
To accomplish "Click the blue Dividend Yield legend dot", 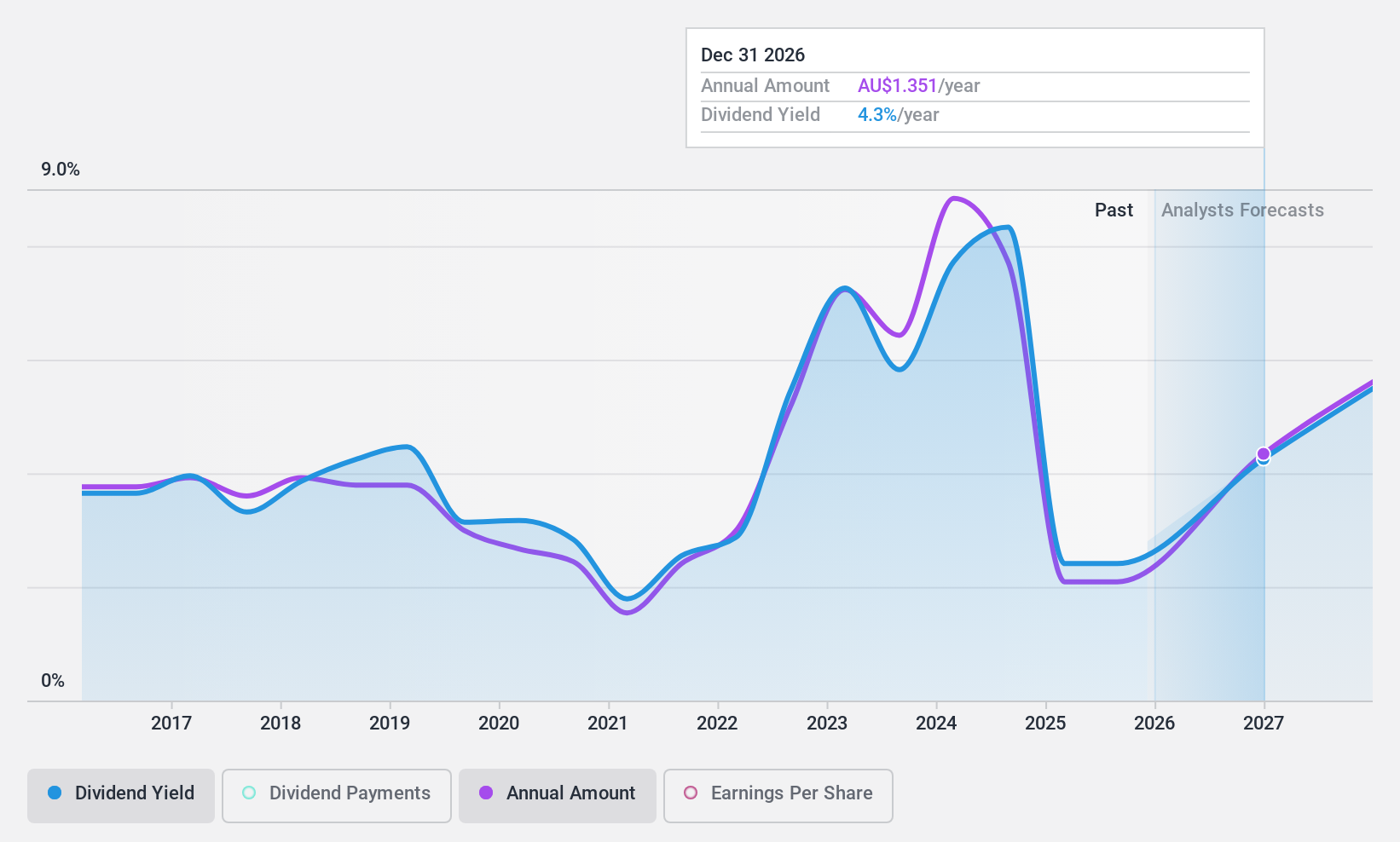I will (x=53, y=793).
